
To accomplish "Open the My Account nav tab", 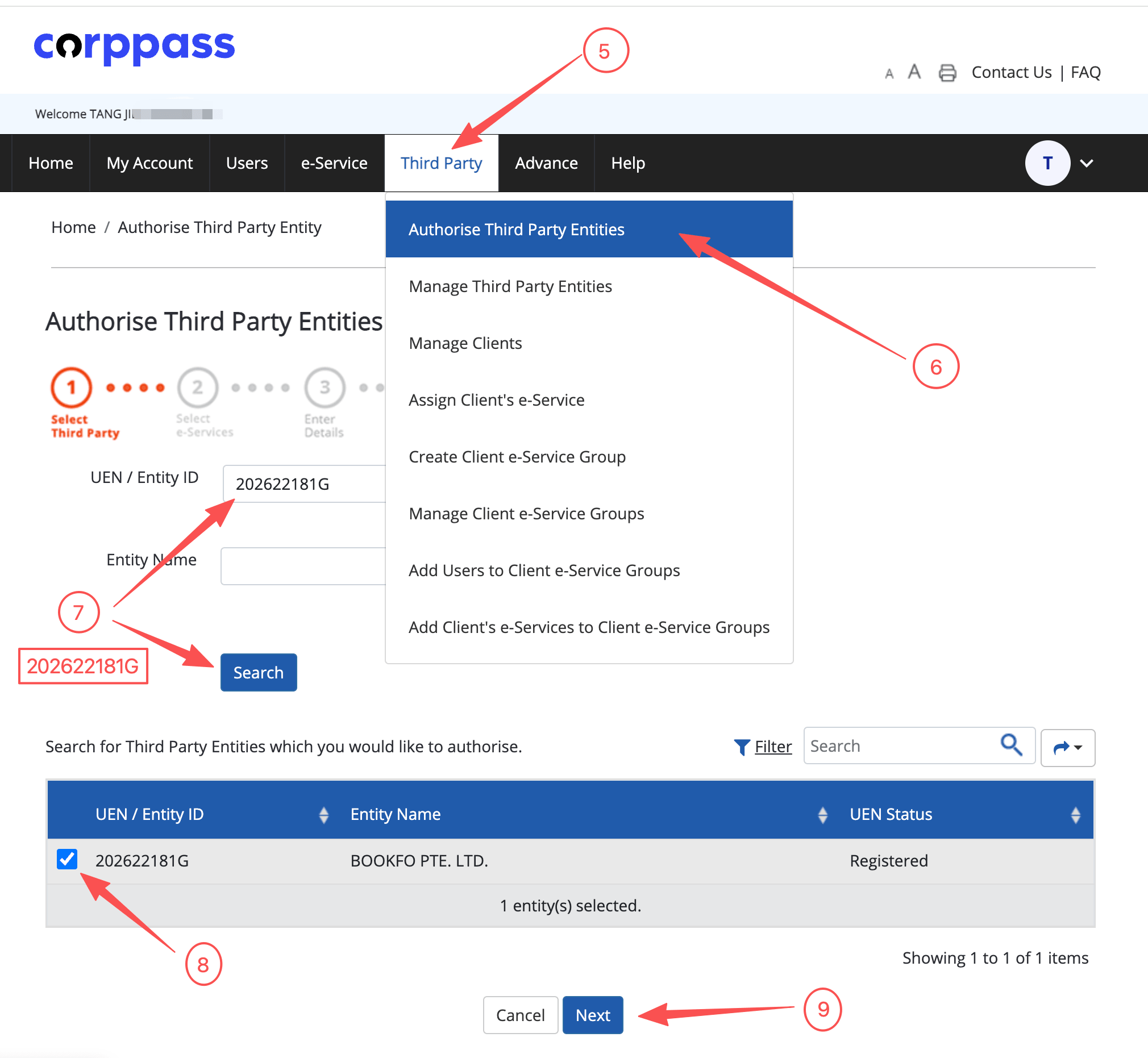I will click(149, 163).
